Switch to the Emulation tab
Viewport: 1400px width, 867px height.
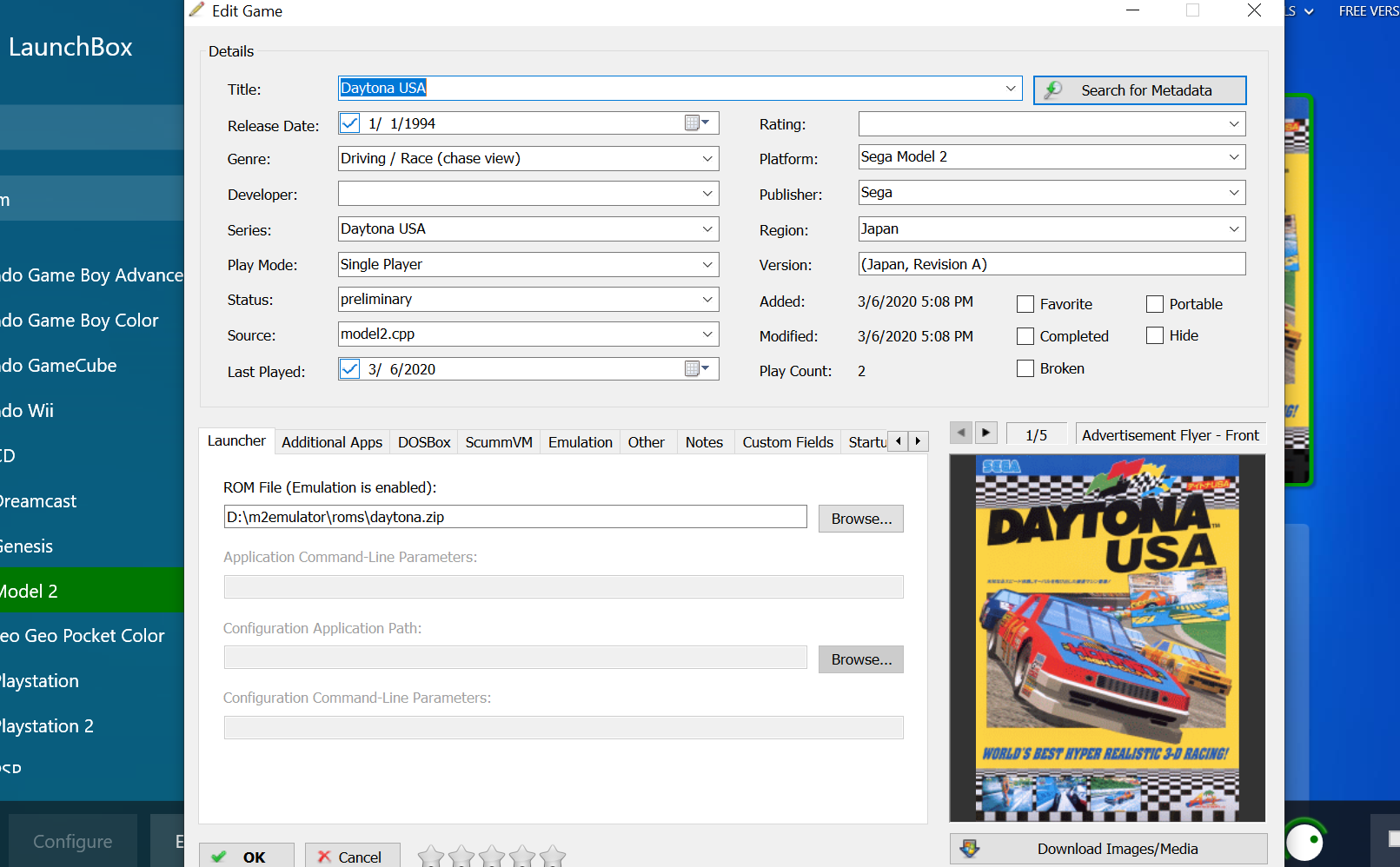tap(581, 442)
